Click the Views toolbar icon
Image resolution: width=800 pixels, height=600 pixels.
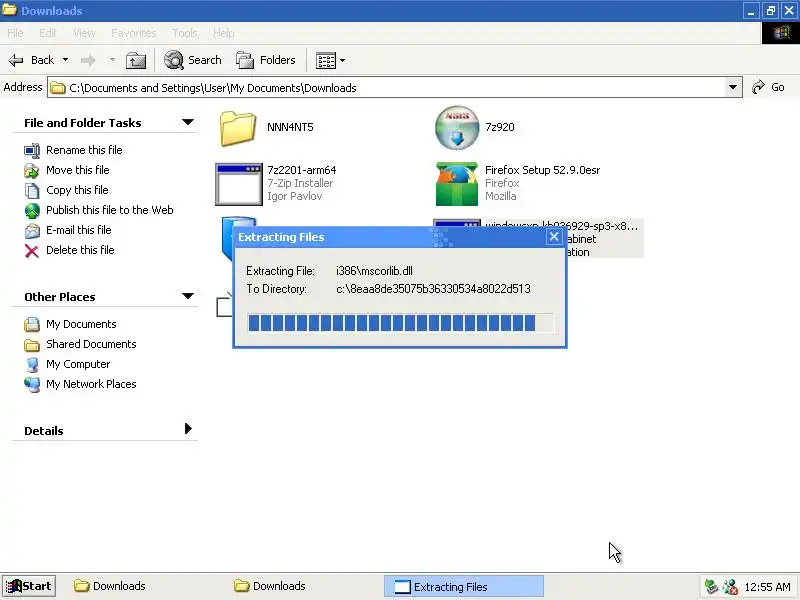326,60
